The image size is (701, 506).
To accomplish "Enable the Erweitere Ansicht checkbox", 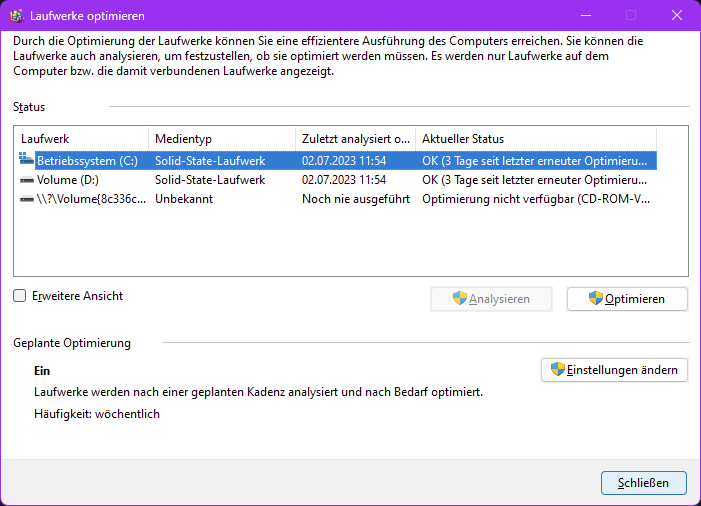I will click(x=20, y=296).
